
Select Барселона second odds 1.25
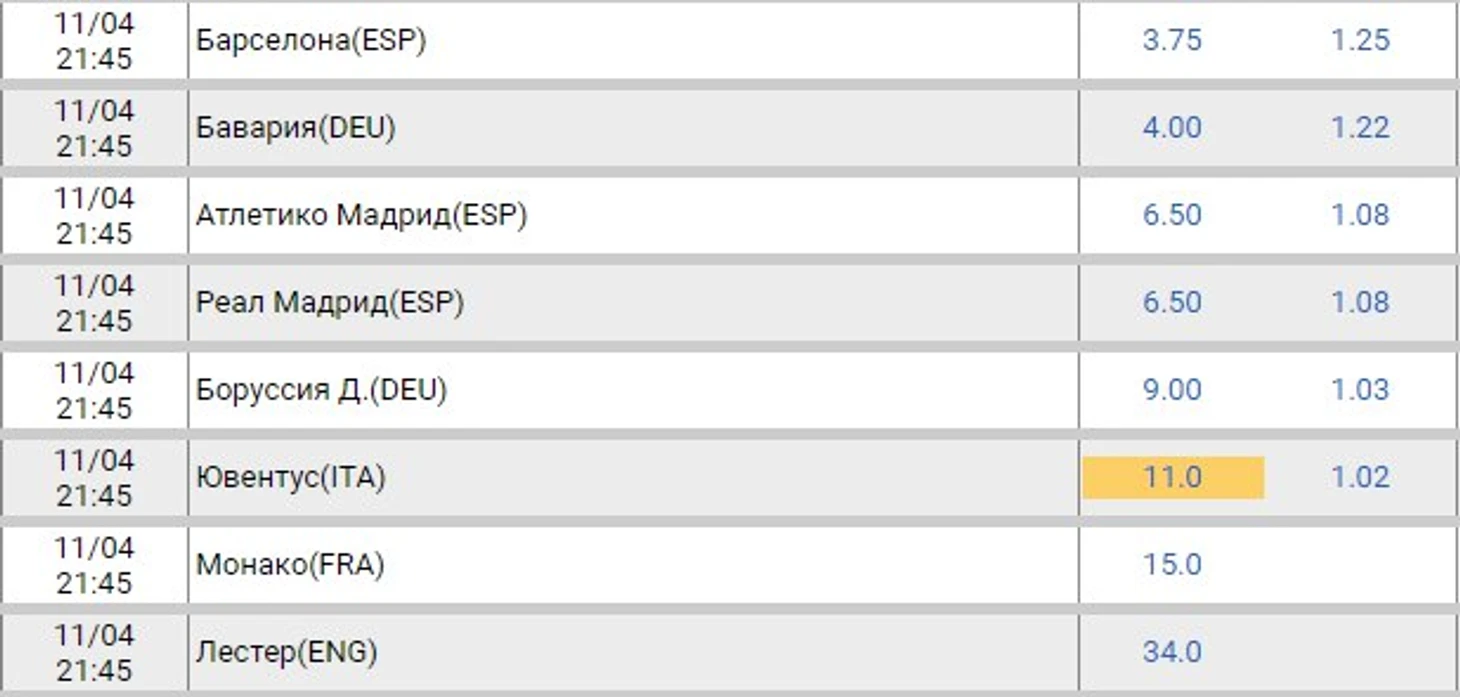coord(1360,40)
